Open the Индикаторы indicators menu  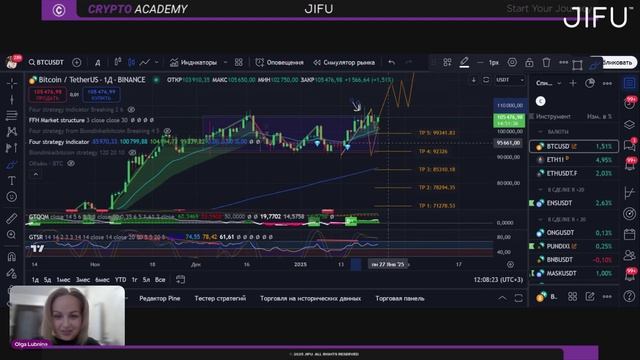[x=193, y=62]
